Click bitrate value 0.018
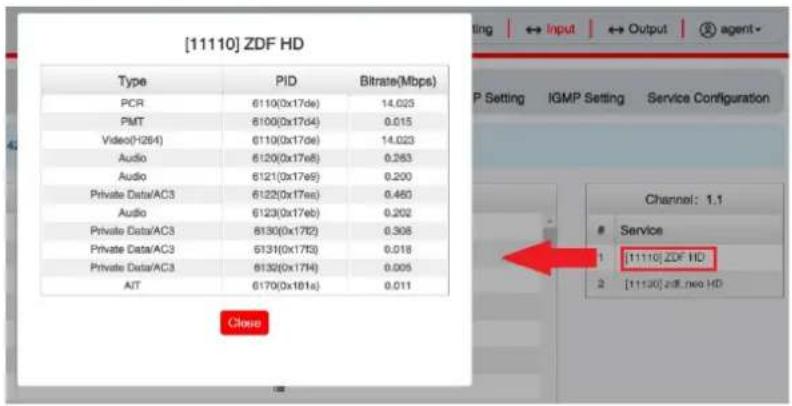The height and width of the screenshot is (406, 792). (398, 249)
